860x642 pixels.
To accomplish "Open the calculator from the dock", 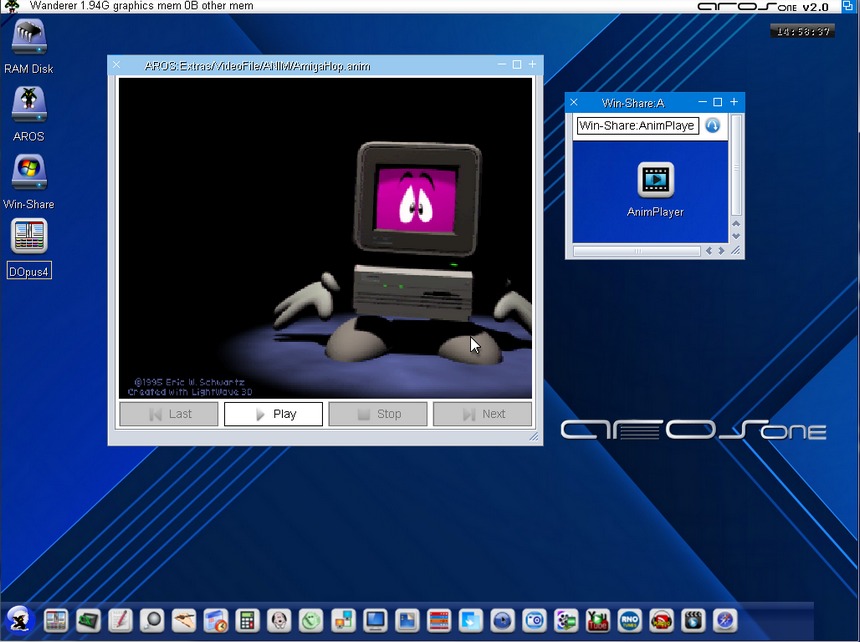I will (x=248, y=620).
